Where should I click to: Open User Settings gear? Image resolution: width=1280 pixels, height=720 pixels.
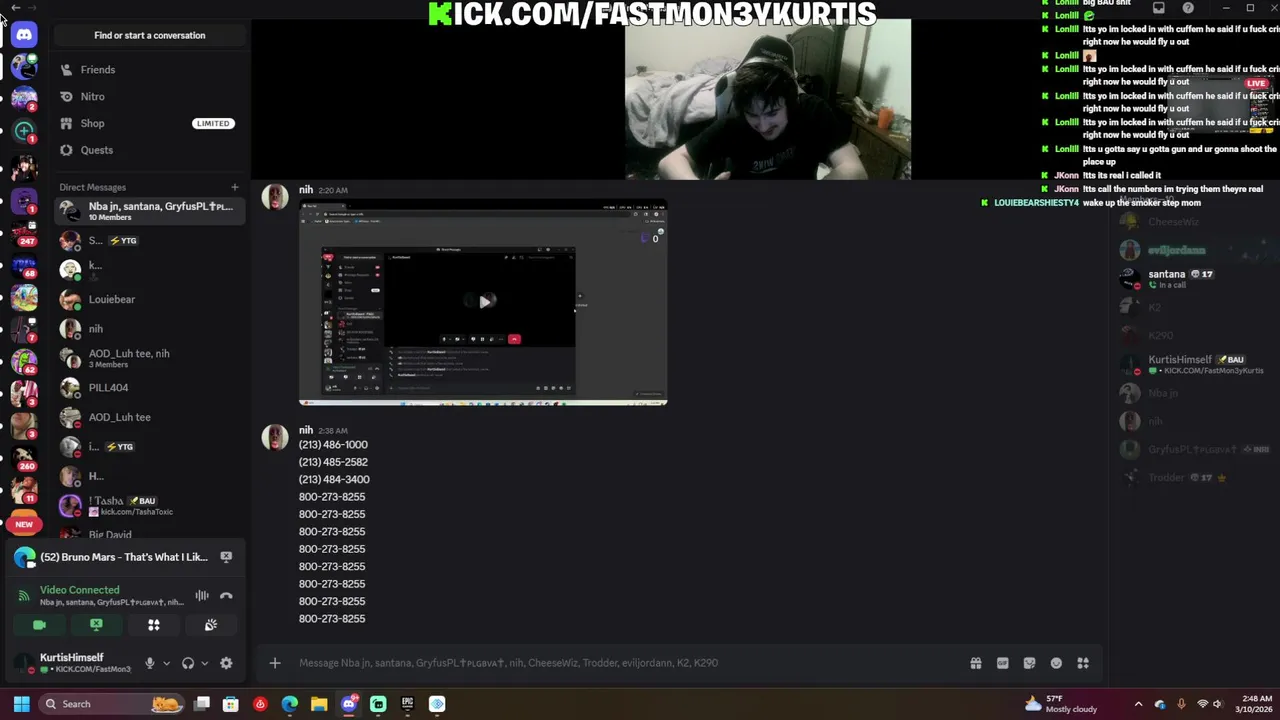pyautogui.click(x=226, y=663)
